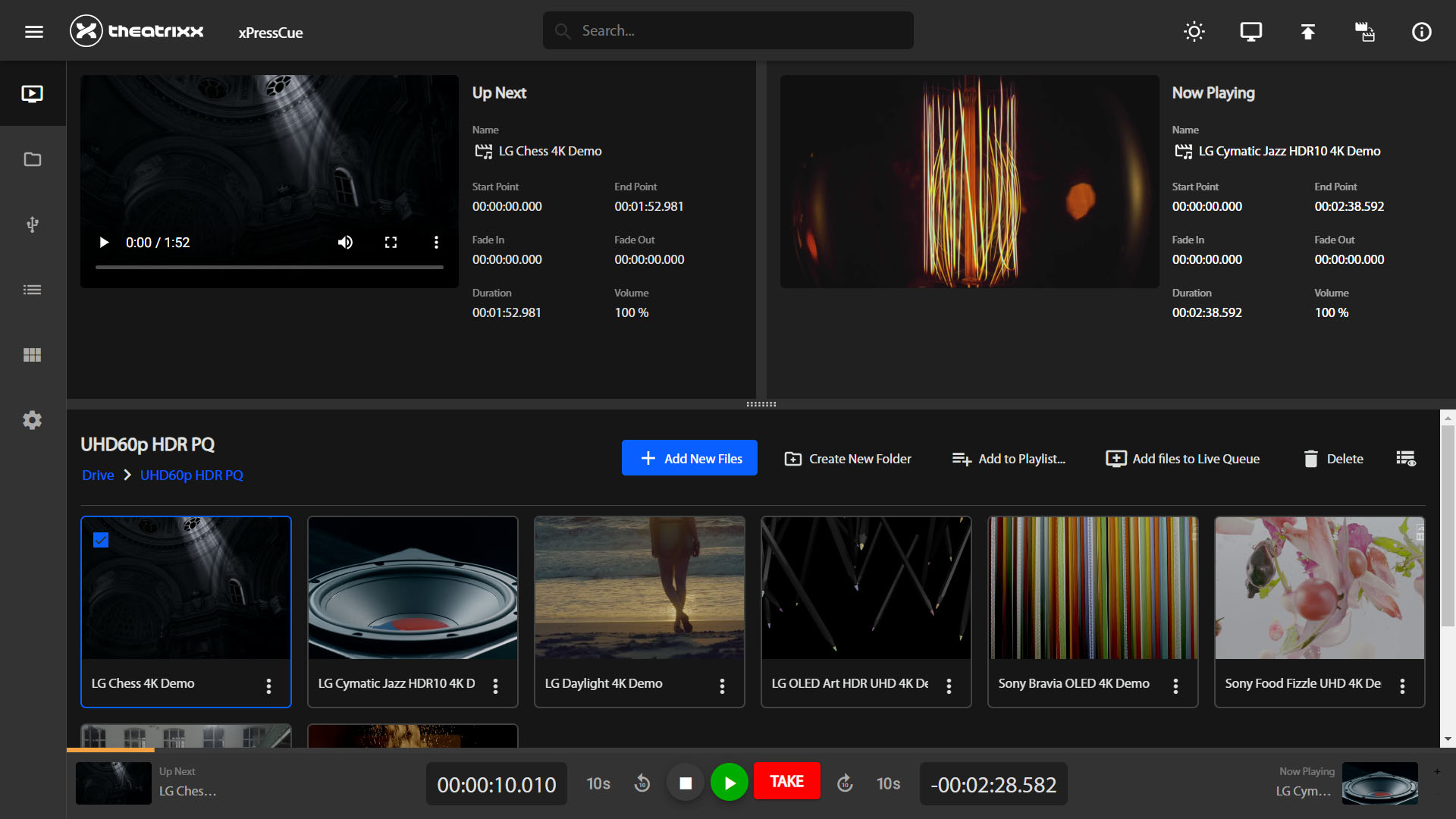Stop playback button
Viewport: 1456px width, 819px height.
[686, 783]
